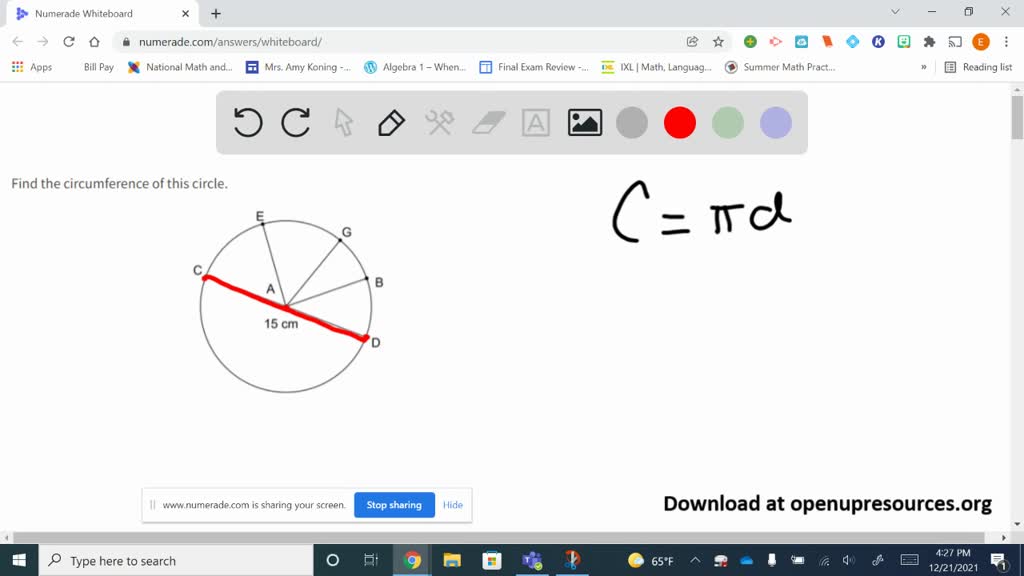Pick the Pencil drawing tool
Screen dimensions: 1024x576
(391, 122)
